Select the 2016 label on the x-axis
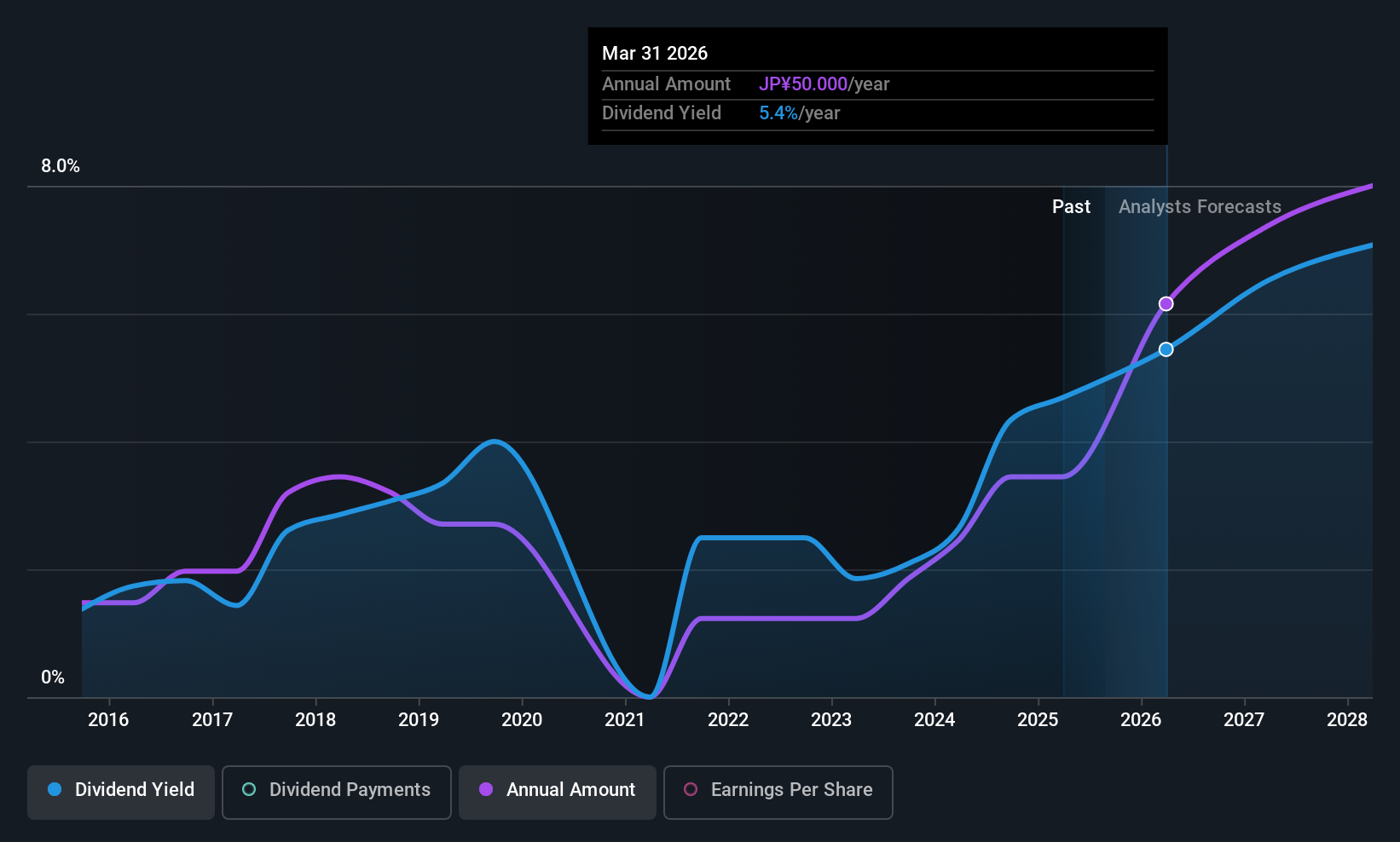Screen dimensions: 1400x842 tap(108, 720)
